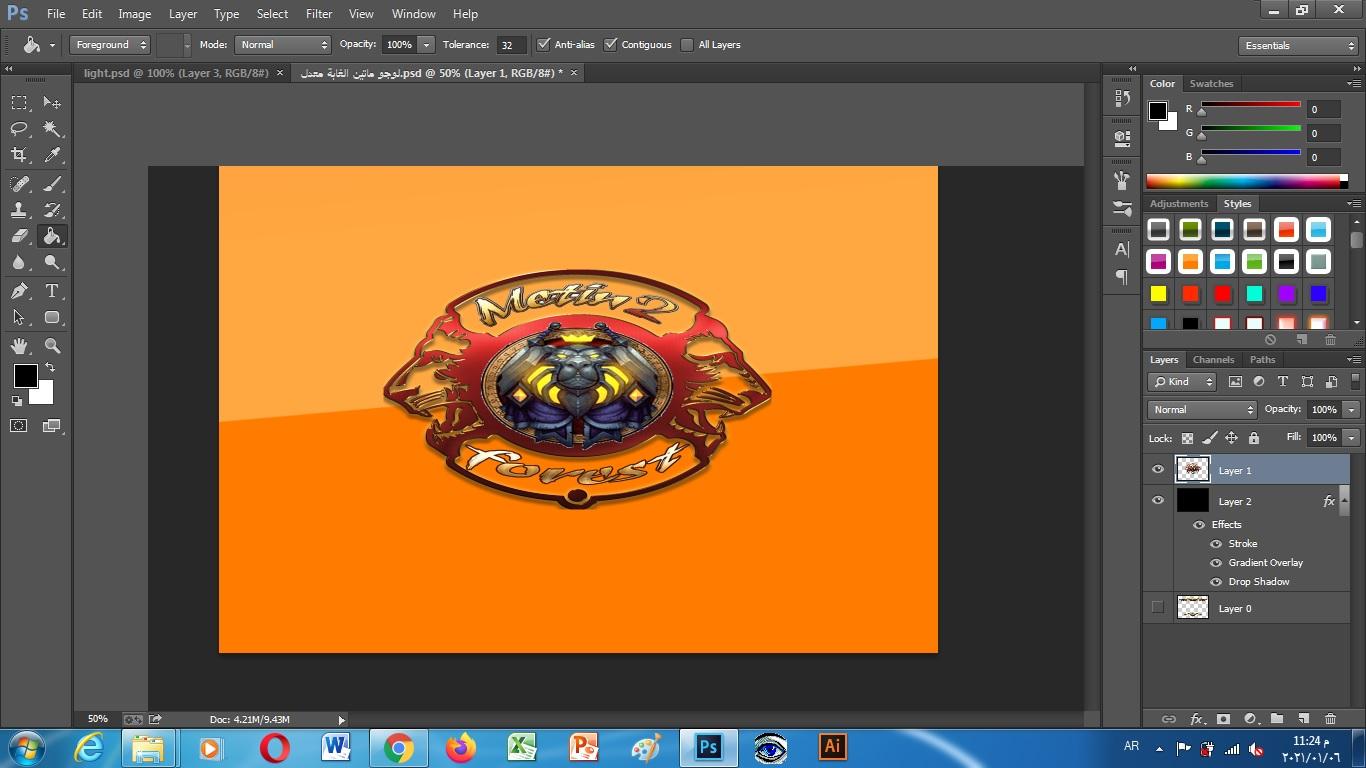
Task: Pick the Magic Wand tool
Action: (52, 129)
